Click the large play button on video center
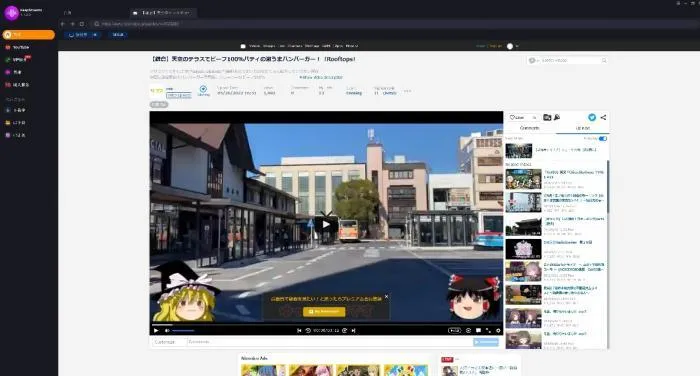Screen dimensions: 700x376 326,225
